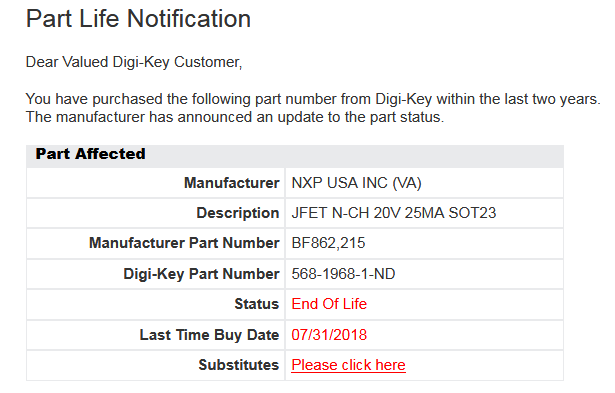The height and width of the screenshot is (393, 615).
Task: Click the Part Life Notification heading
Action: [138, 18]
